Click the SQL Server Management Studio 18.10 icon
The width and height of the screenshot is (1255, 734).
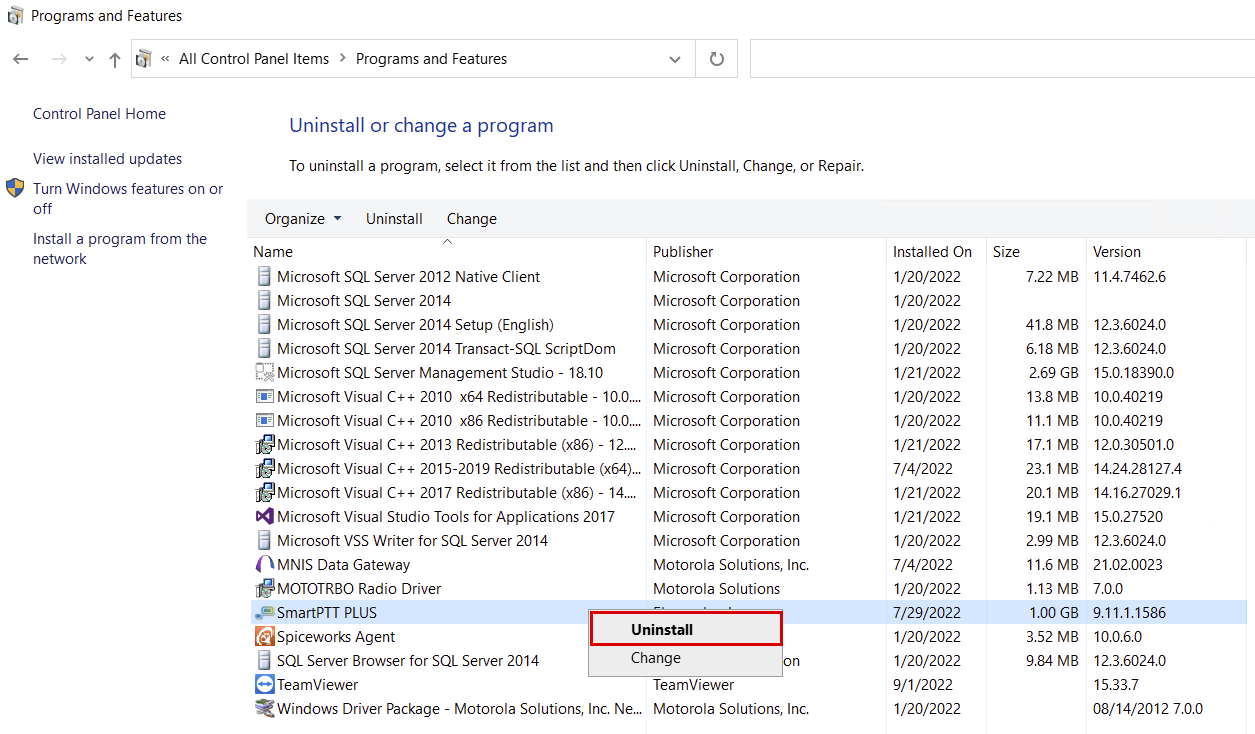tap(264, 373)
